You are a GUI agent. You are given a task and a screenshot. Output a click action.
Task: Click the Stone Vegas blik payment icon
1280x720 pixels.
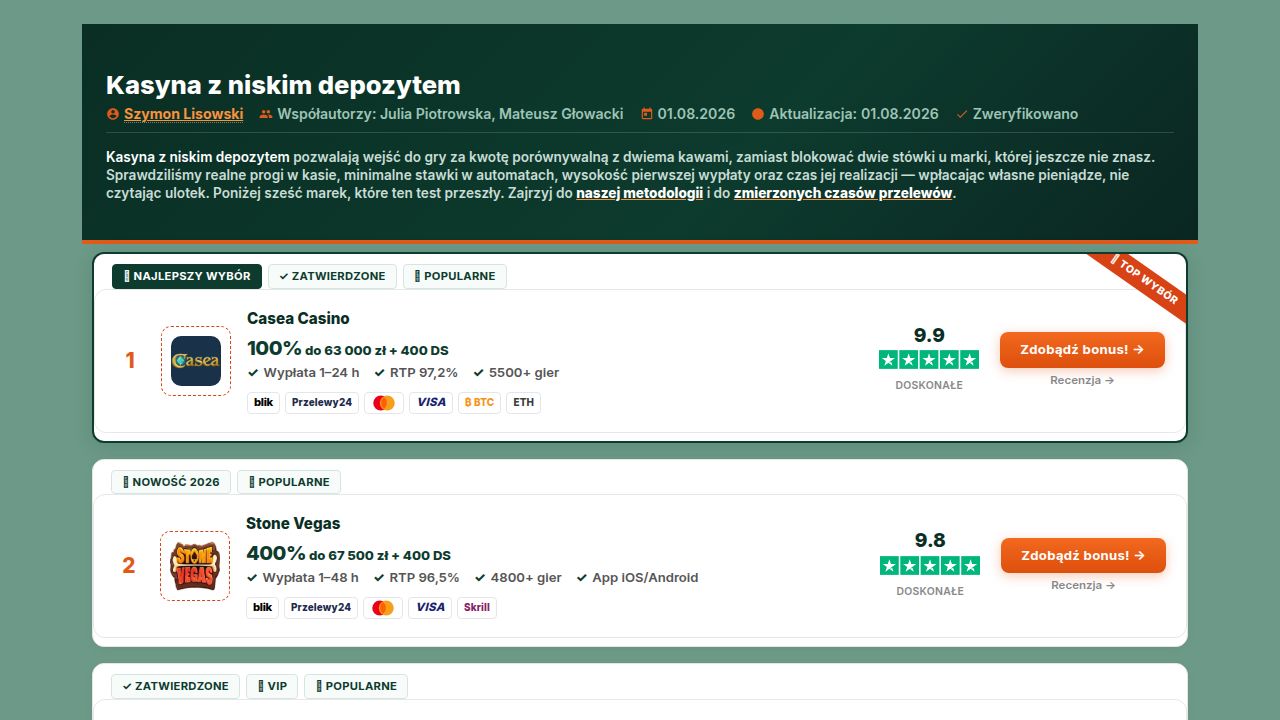point(263,608)
